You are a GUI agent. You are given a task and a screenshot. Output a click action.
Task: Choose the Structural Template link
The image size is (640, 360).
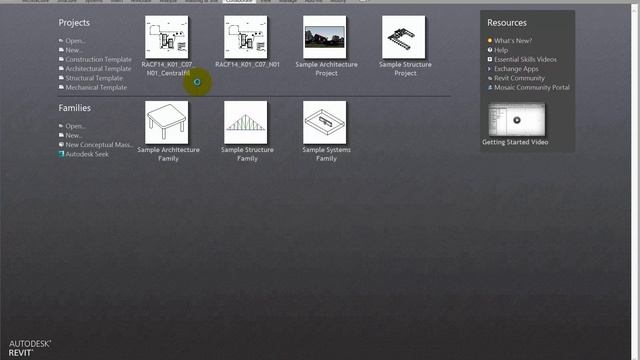pyautogui.click(x=94, y=78)
